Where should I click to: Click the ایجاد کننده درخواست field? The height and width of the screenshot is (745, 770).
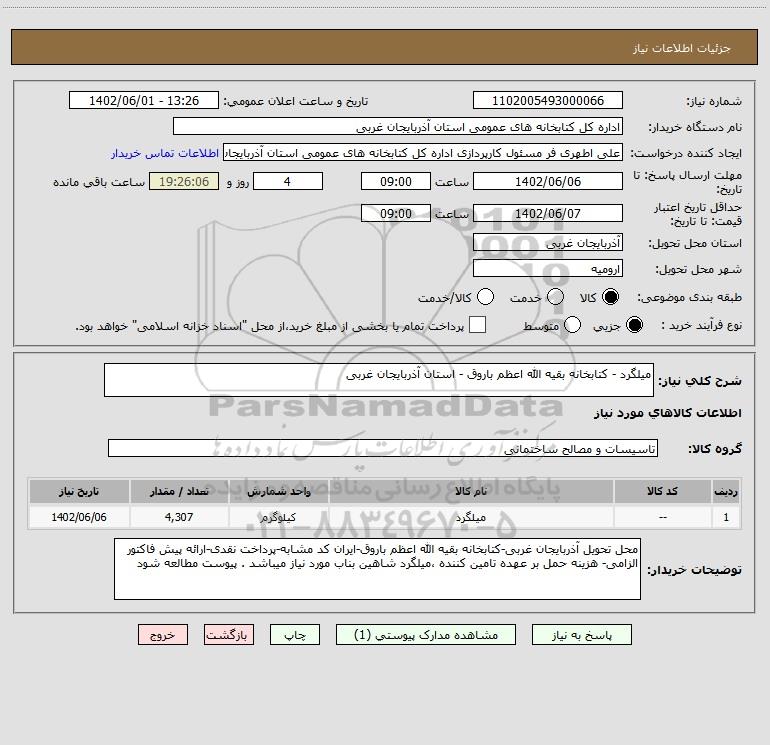pos(423,153)
